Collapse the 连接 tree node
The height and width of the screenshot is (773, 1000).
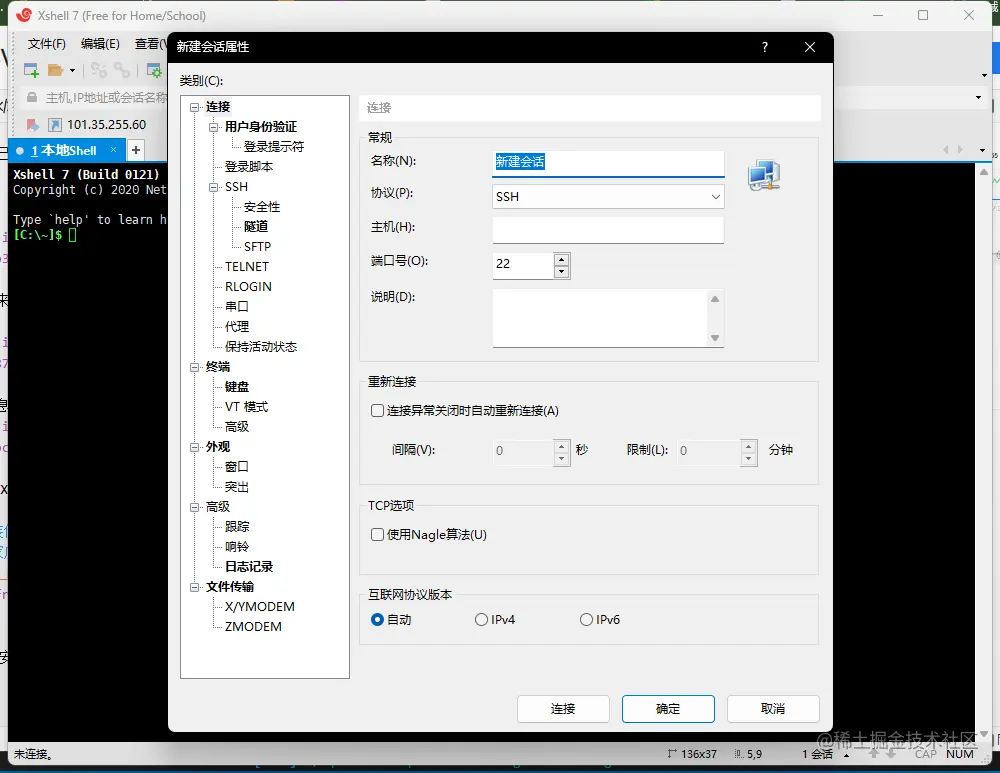click(x=195, y=107)
